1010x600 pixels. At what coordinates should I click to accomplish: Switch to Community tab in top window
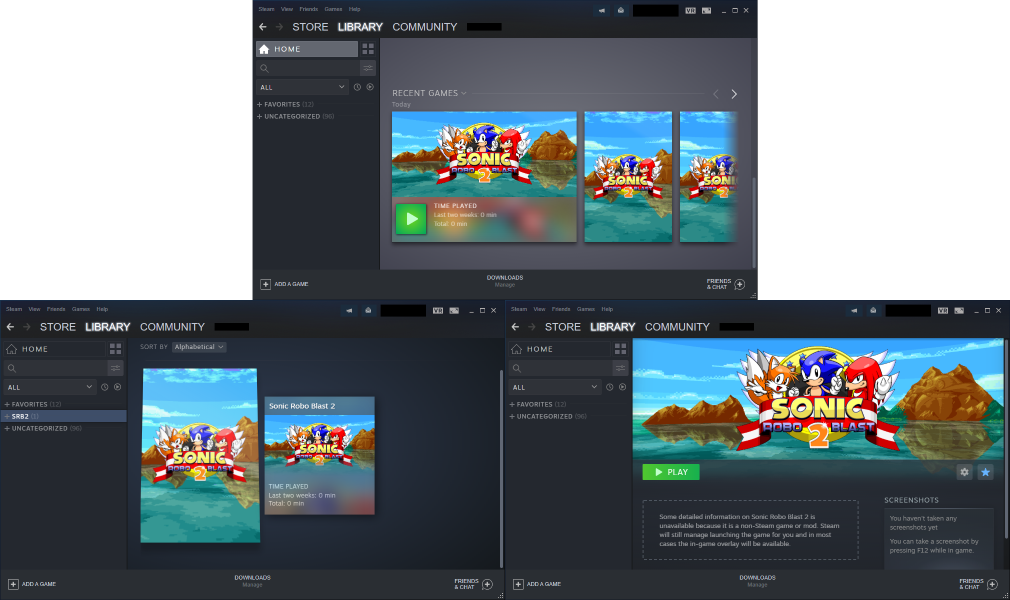pyautogui.click(x=424, y=27)
